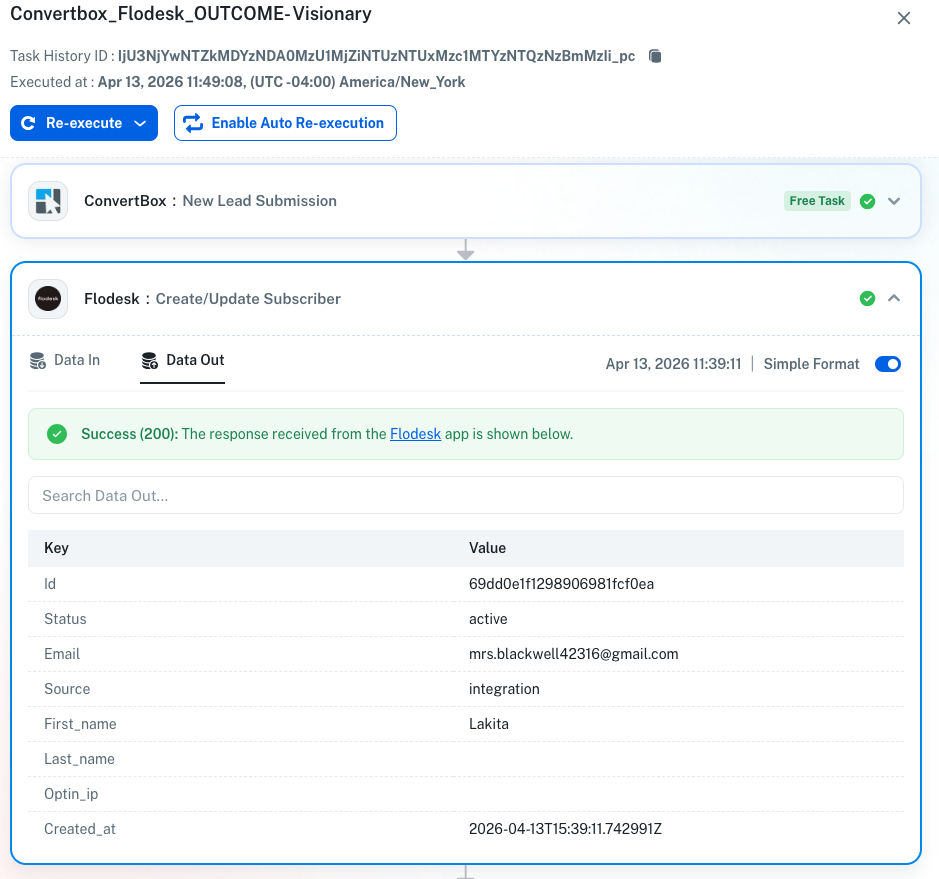Image resolution: width=939 pixels, height=879 pixels.
Task: Select the subscriber email value
Action: 573,654
